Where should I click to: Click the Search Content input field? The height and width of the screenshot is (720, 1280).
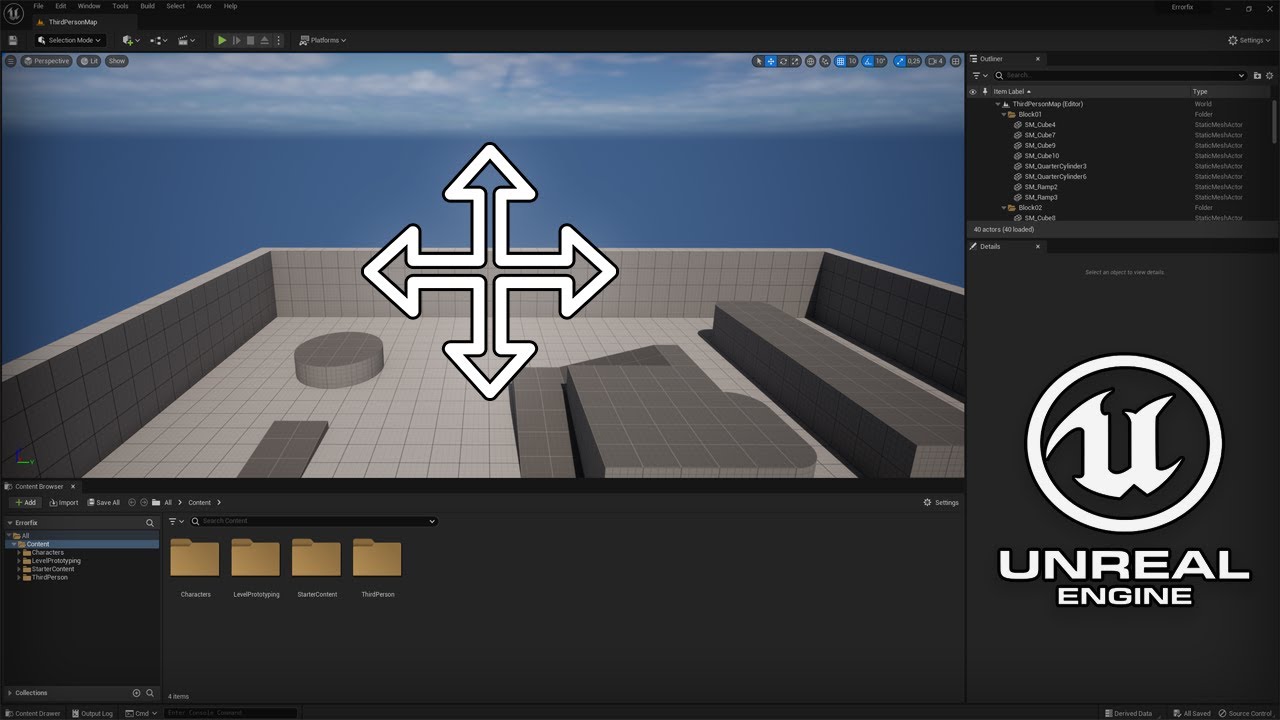coord(314,521)
